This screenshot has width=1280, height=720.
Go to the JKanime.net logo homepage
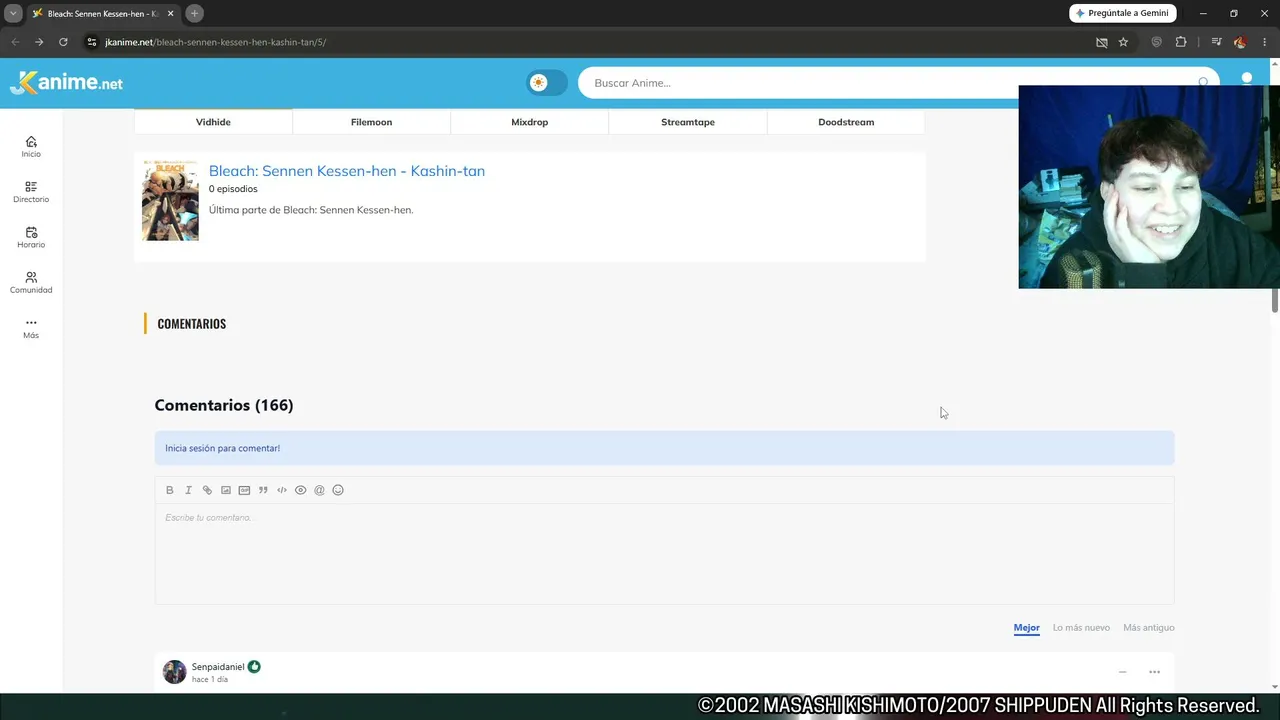[66, 83]
